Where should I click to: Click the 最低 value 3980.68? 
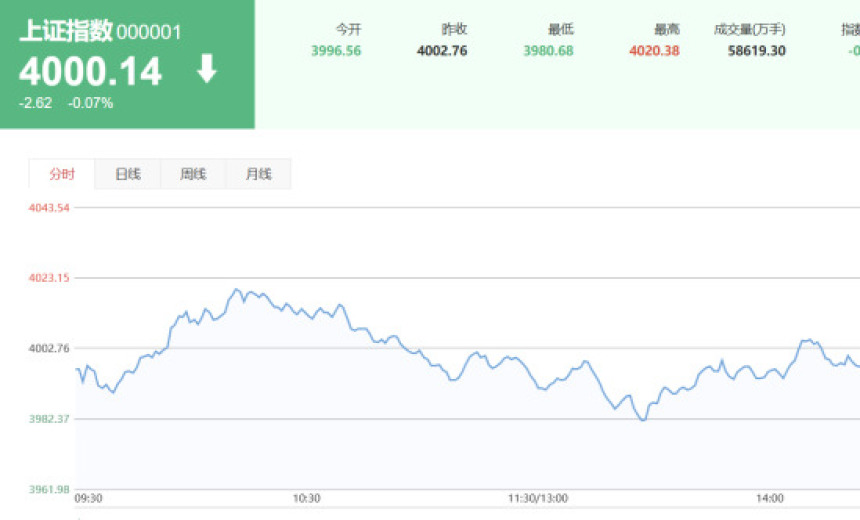[x=548, y=50]
